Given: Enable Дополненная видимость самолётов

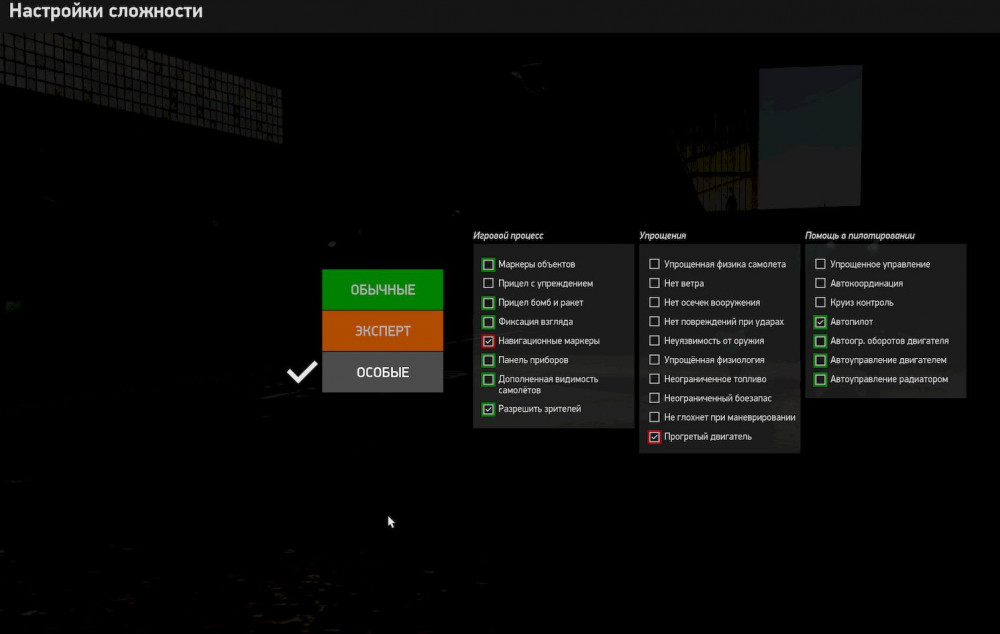Looking at the screenshot, I should click(x=488, y=380).
